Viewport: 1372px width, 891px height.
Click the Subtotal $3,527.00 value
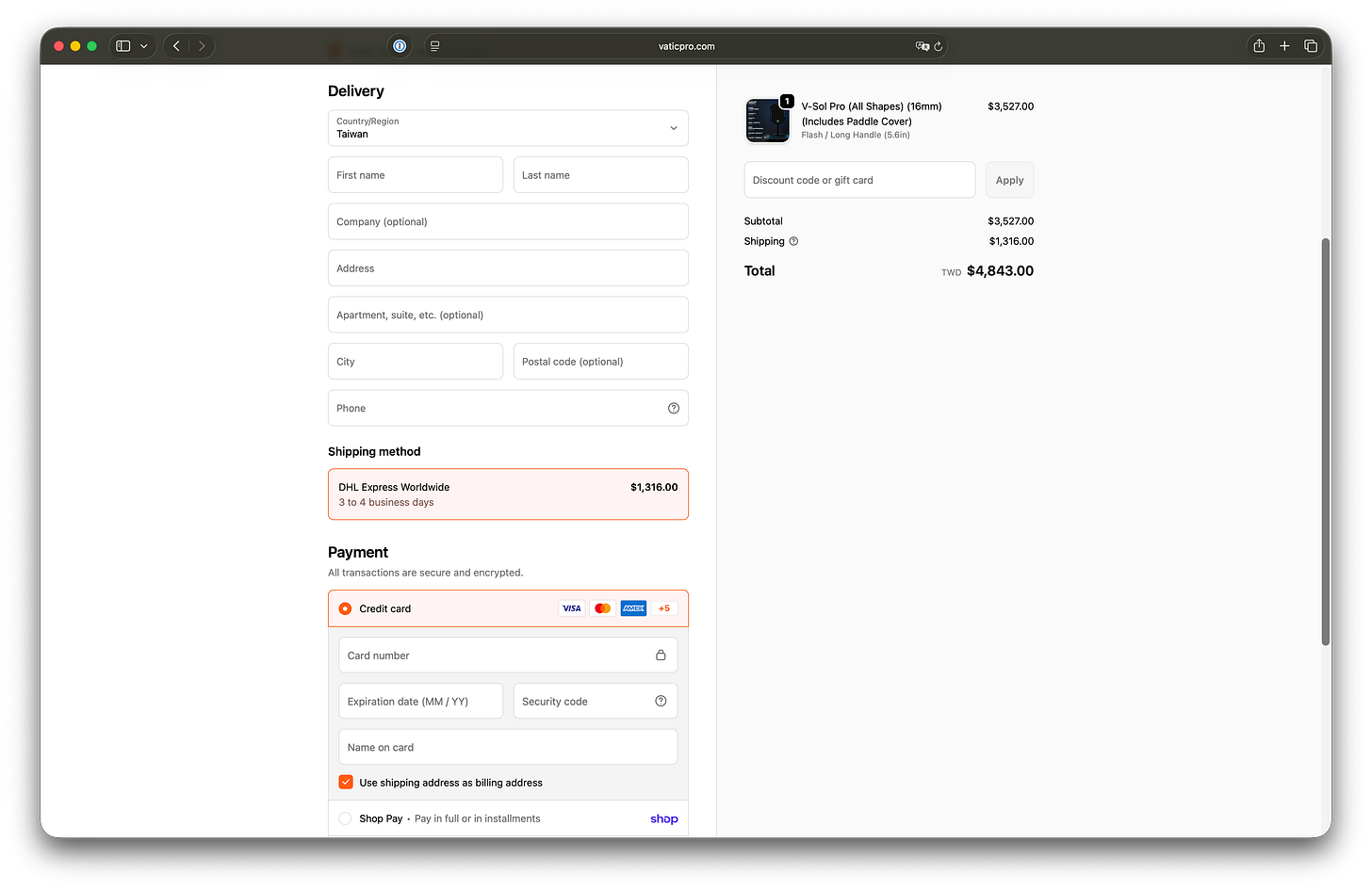[x=1010, y=221]
